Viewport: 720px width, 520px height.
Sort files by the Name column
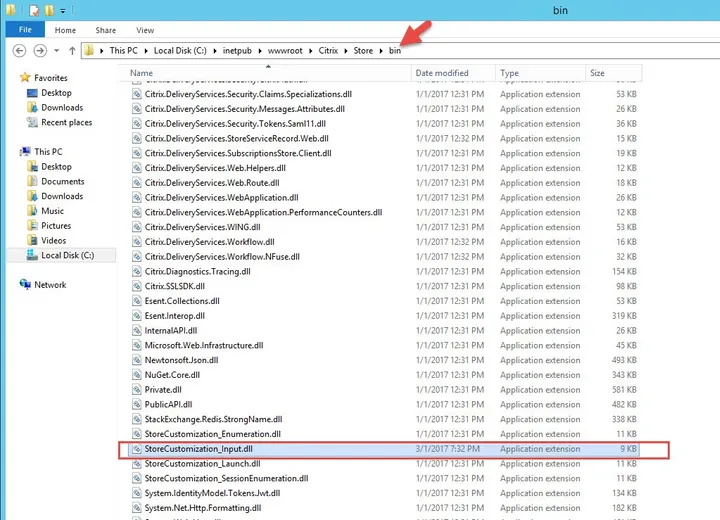coord(265,73)
